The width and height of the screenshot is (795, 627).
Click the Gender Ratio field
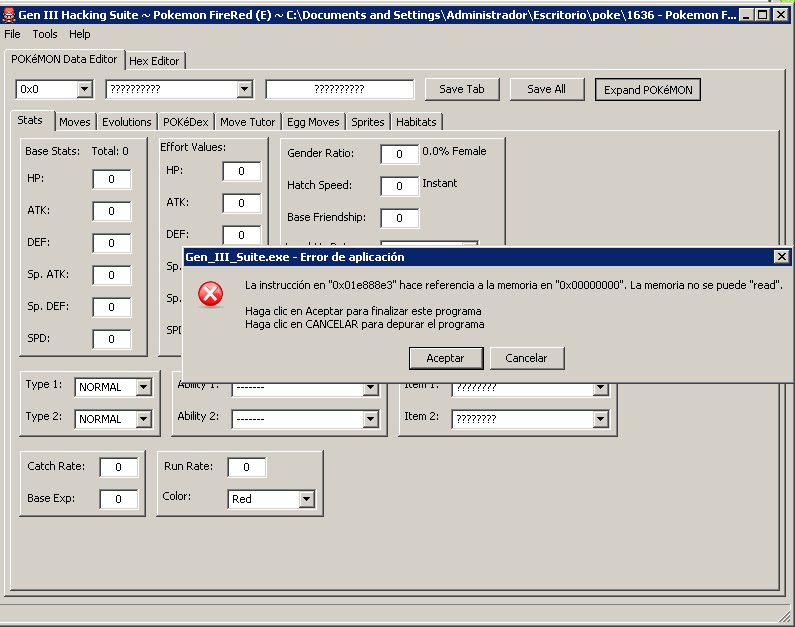(x=400, y=154)
